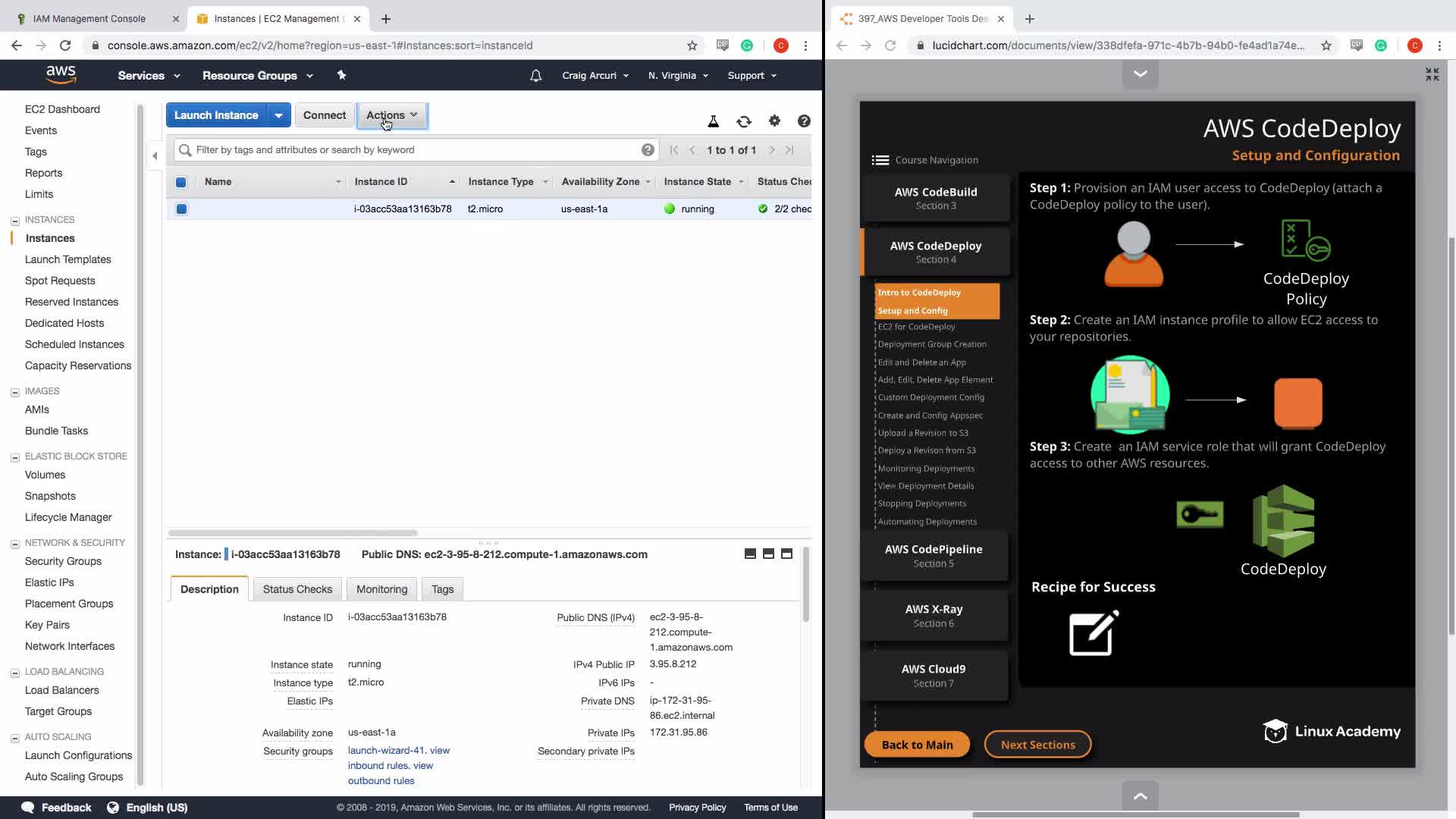
Task: Uncheck the i-03acc53aa13163b78 instance row checkbox
Action: point(181,209)
